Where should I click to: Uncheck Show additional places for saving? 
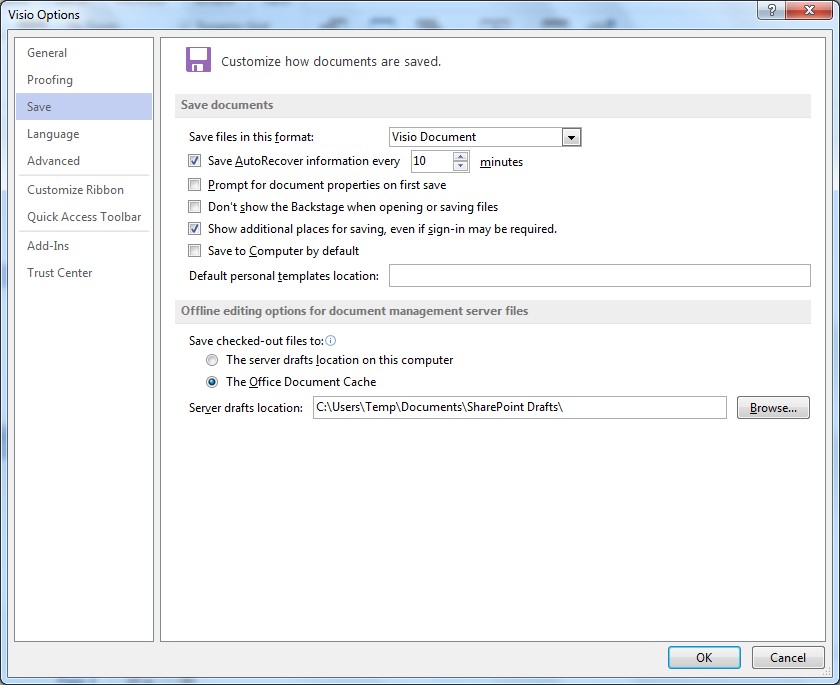point(194,229)
